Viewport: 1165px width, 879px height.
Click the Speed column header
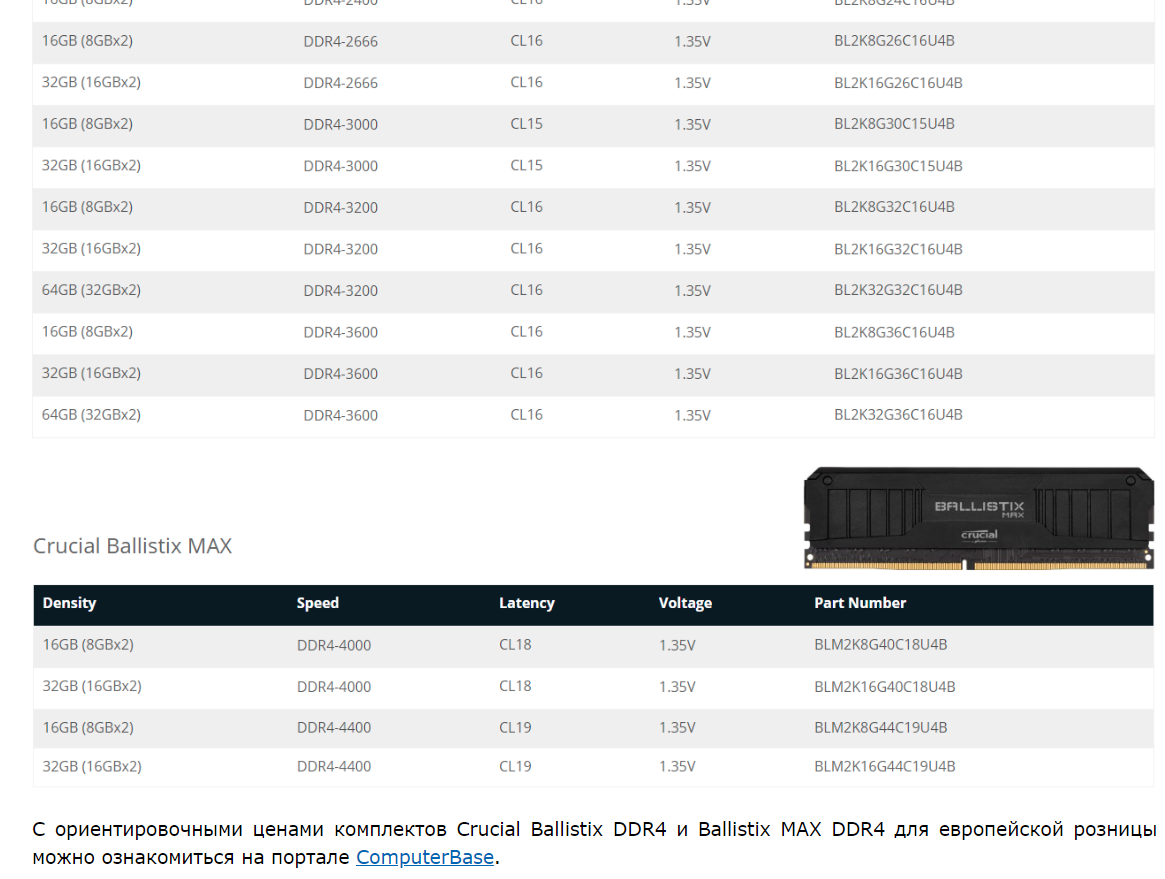point(317,603)
